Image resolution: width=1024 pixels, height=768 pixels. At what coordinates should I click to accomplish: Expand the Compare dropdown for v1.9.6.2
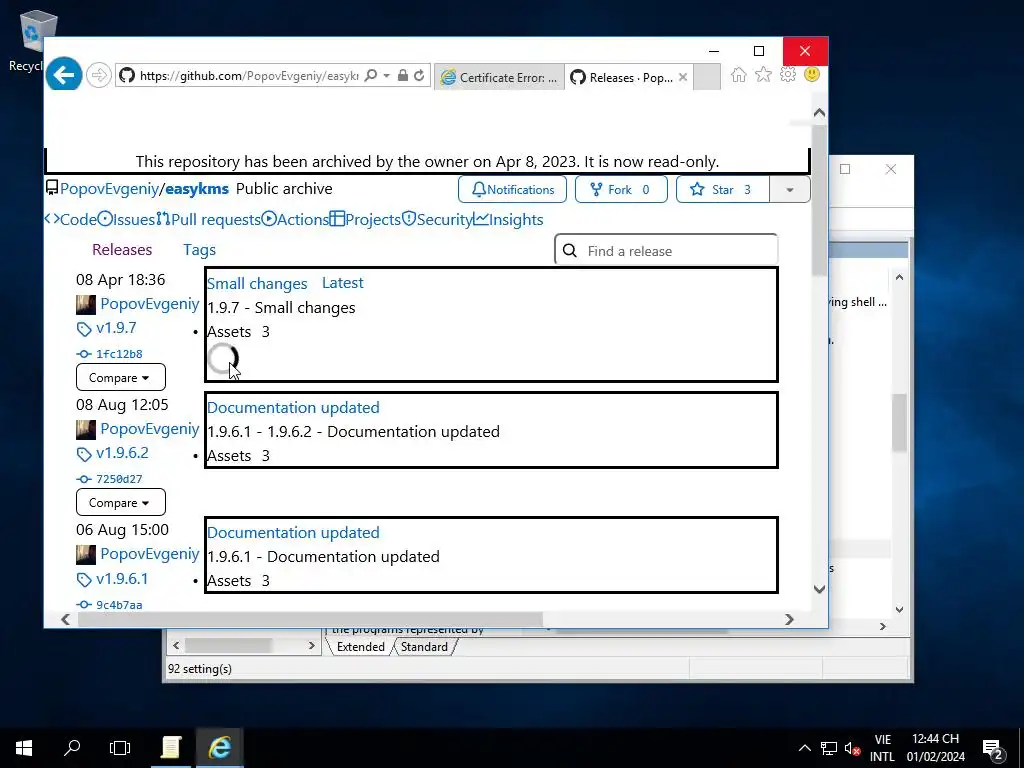click(x=121, y=502)
